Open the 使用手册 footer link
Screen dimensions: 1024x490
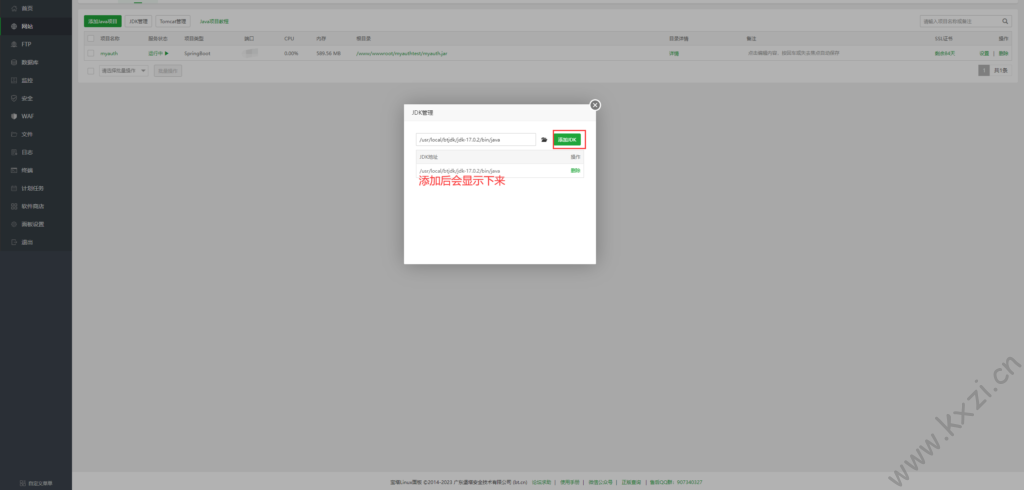click(569, 482)
